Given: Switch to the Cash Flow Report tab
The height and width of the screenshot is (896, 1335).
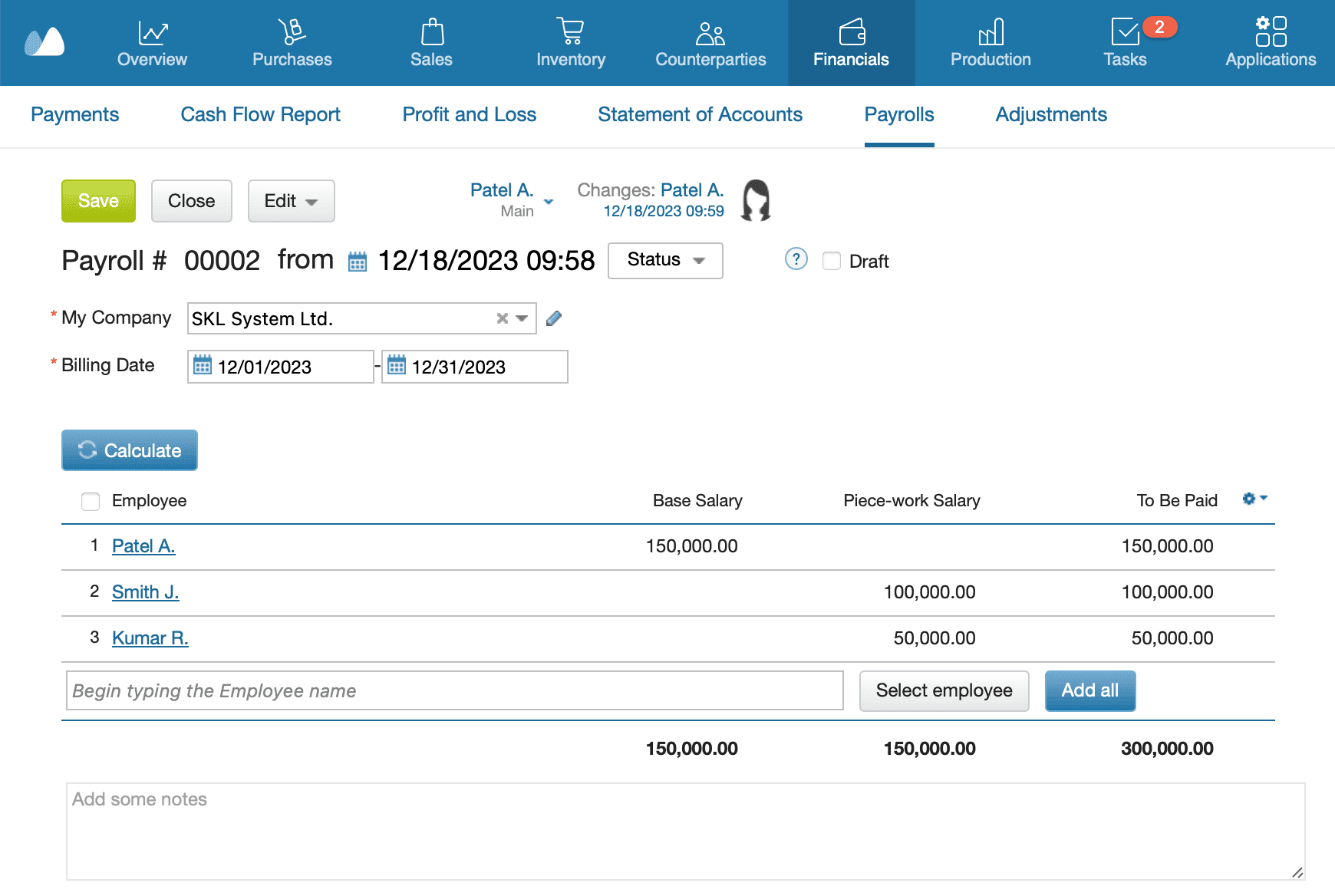Looking at the screenshot, I should 260,115.
